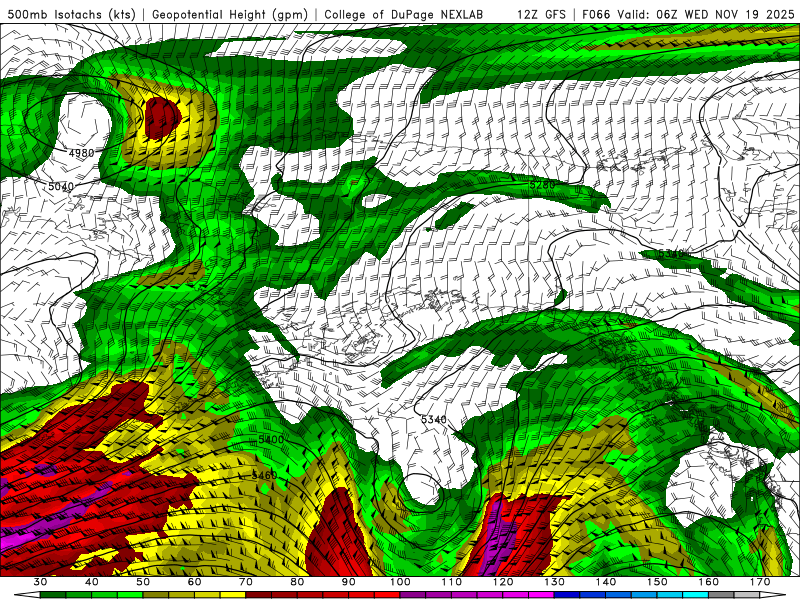Click the 5280 height contour label
The height and width of the screenshot is (600, 800).
542,185
